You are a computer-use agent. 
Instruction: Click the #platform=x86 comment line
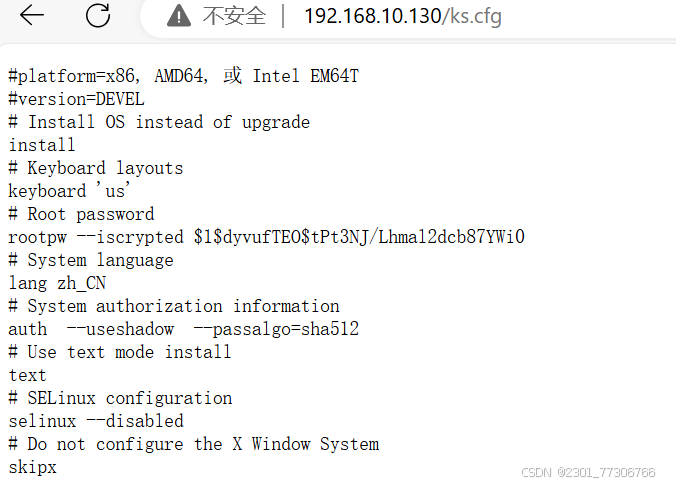click(x=184, y=76)
